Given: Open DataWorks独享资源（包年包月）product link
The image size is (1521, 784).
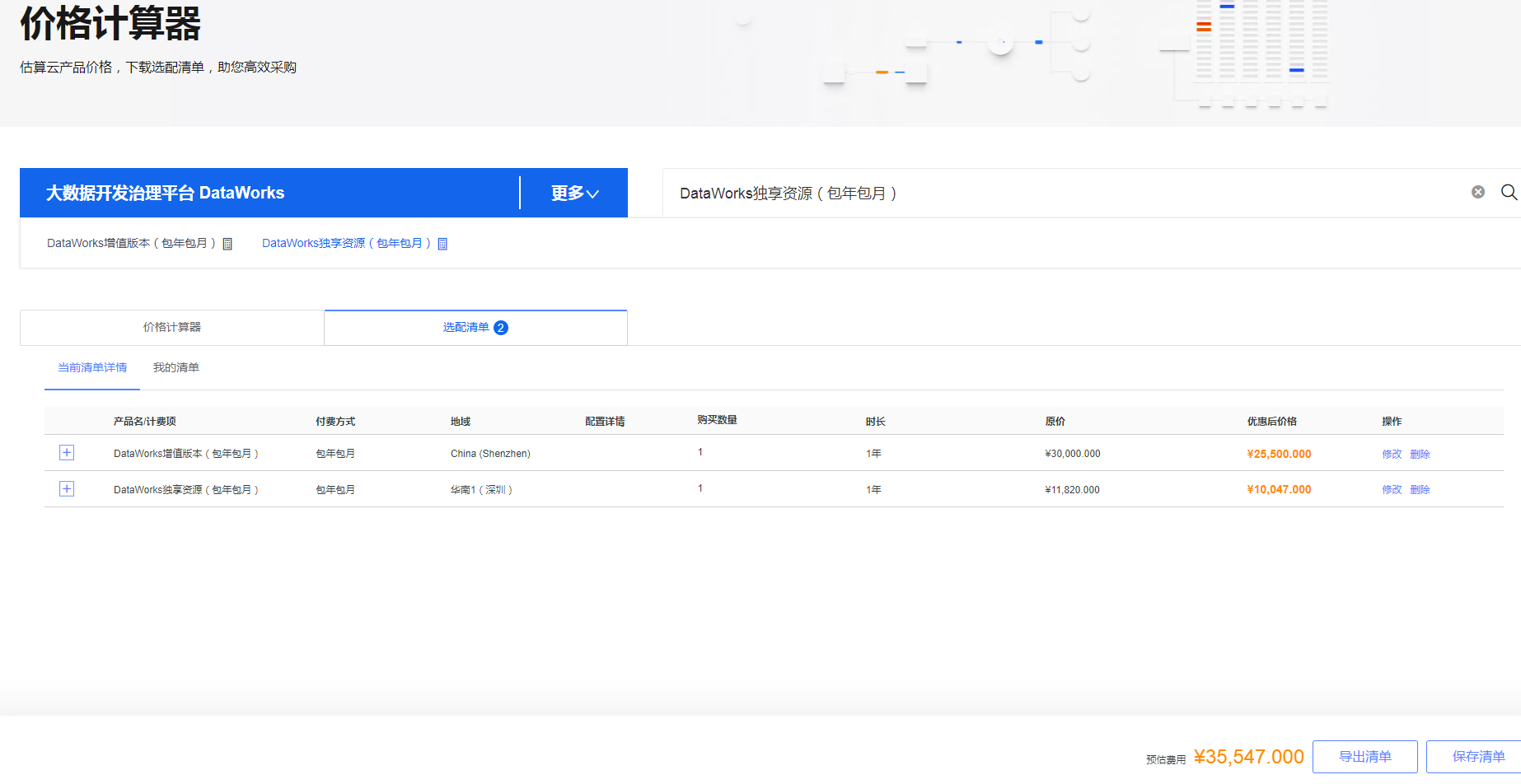Looking at the screenshot, I should click(x=346, y=243).
